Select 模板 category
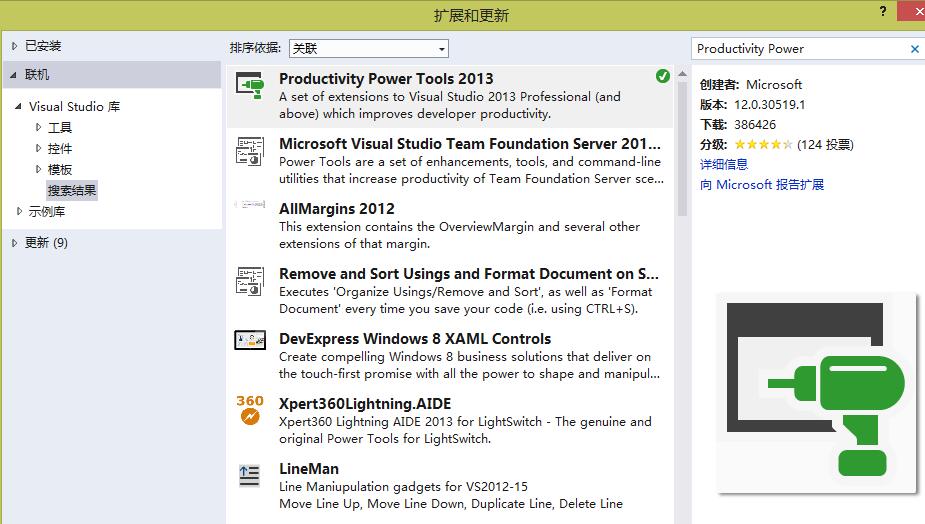The width and height of the screenshot is (925, 524). coord(60,170)
